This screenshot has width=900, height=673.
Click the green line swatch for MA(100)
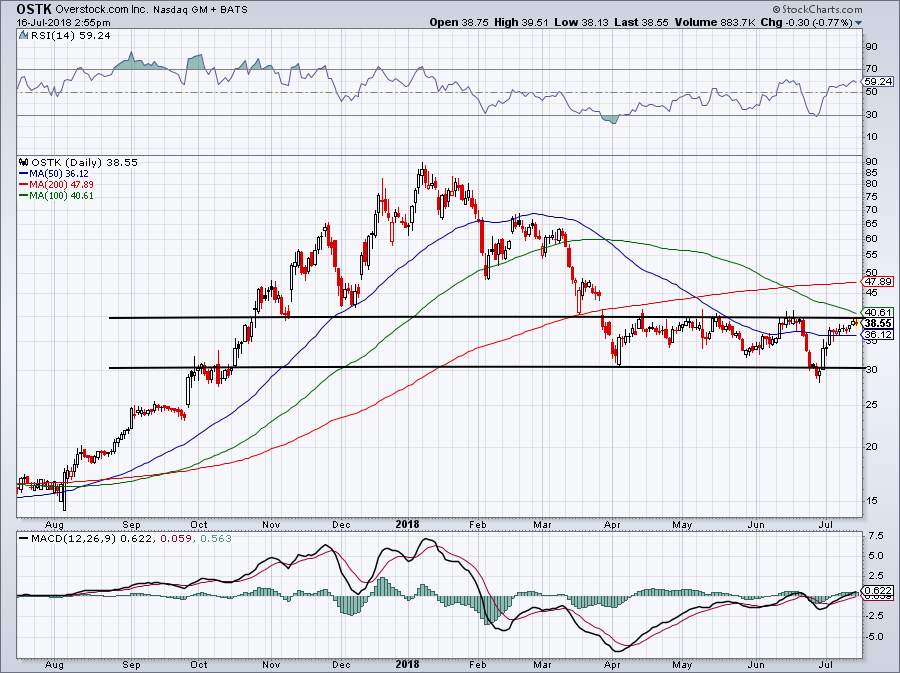23,196
